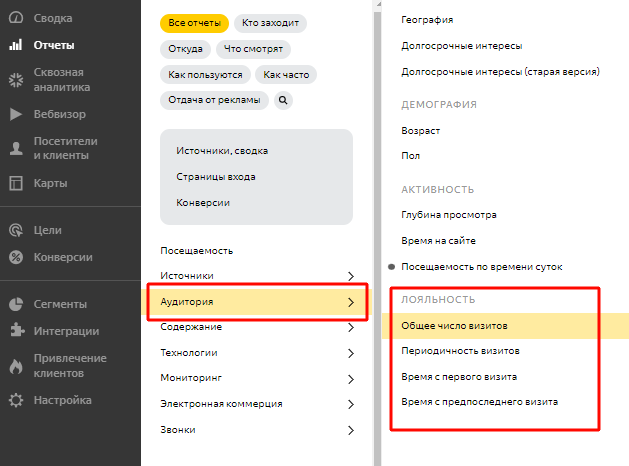Viewport: 629px width, 466px height.
Task: Open the Посещаемость report link
Action: pyautogui.click(x=196, y=251)
